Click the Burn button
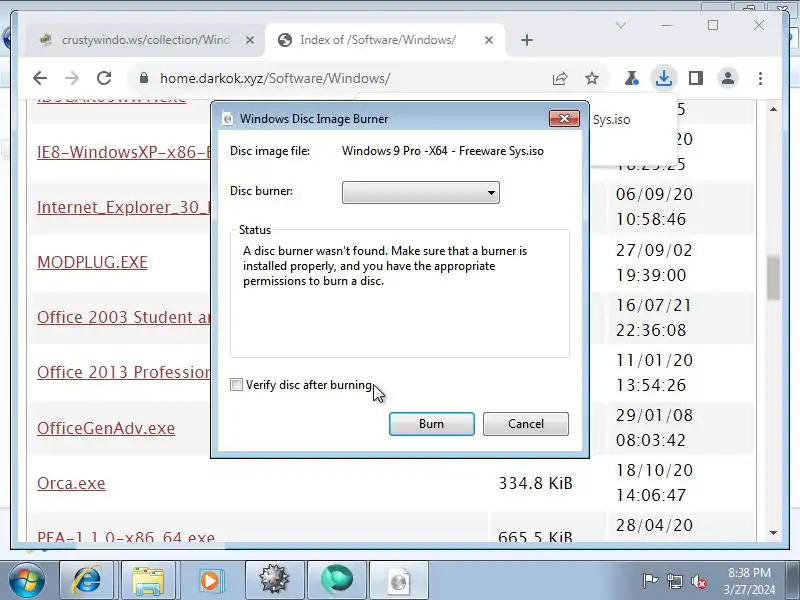Viewport: 800px width, 600px height. coord(432,424)
